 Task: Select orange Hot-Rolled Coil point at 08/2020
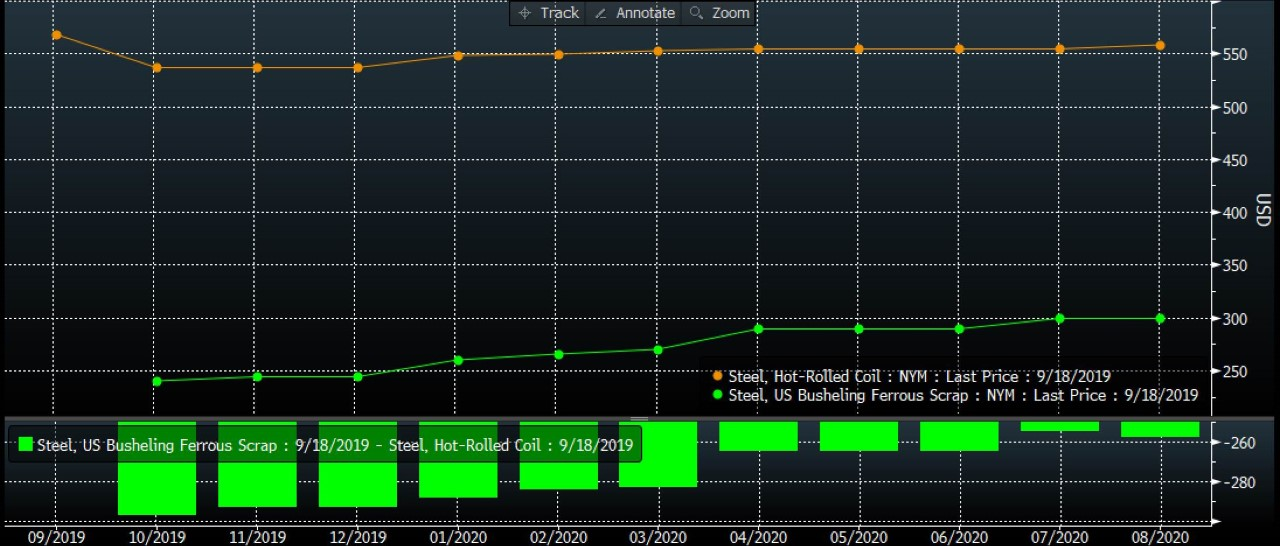pos(1160,45)
